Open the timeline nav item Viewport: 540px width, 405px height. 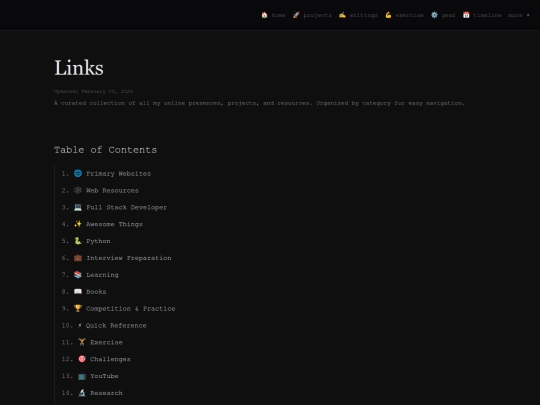[x=482, y=15]
